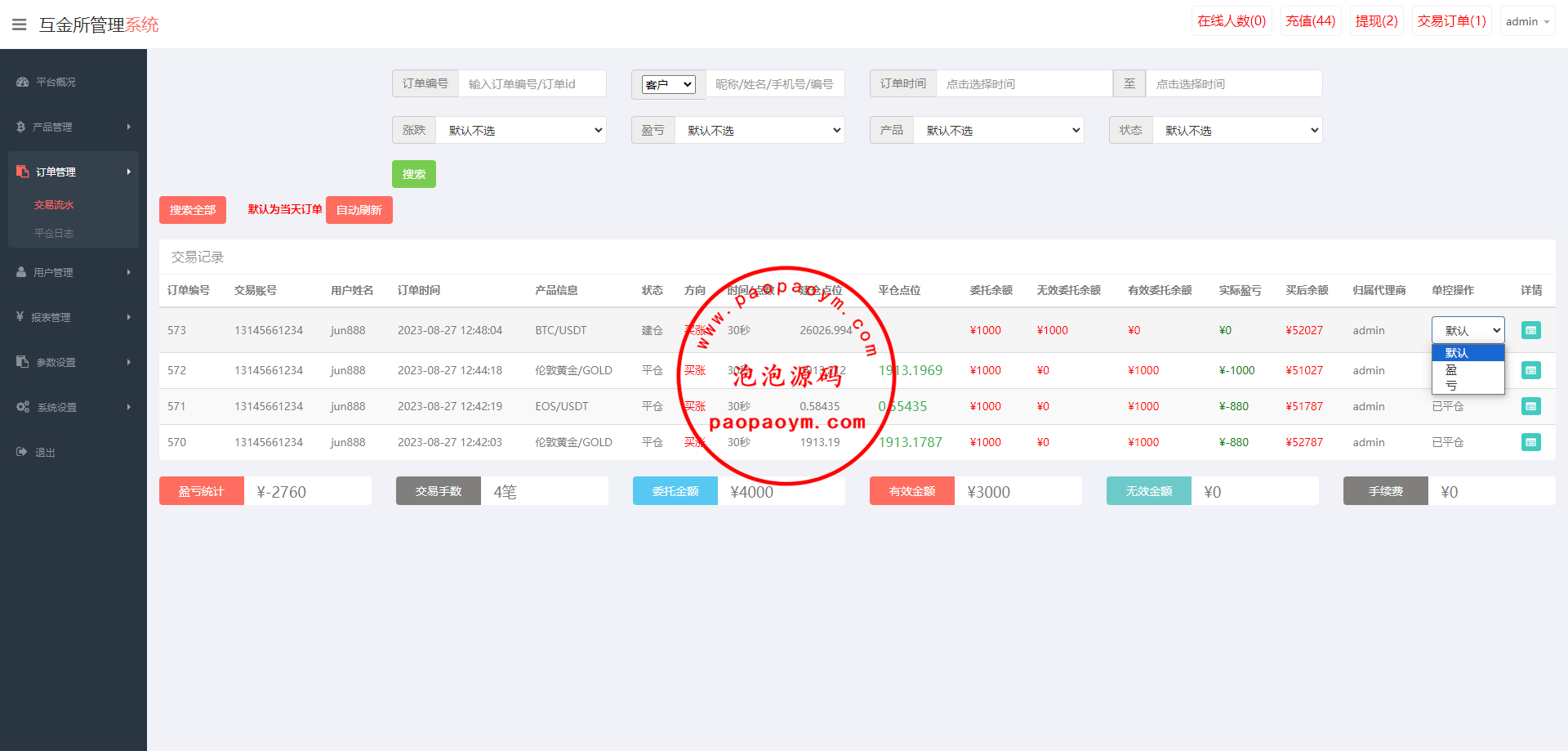Open details icon for order 571

coord(1530,406)
